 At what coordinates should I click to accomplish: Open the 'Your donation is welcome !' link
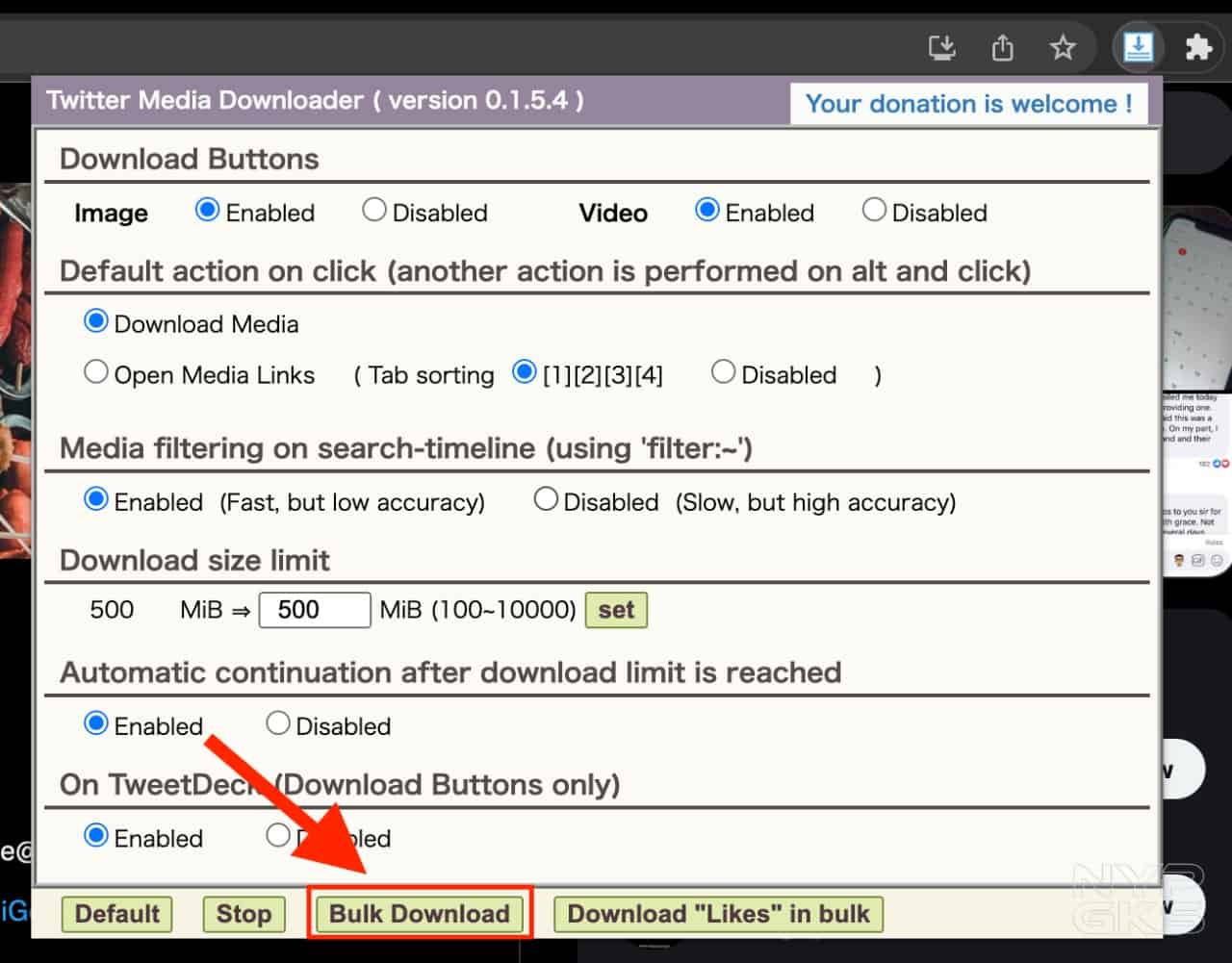(x=968, y=104)
